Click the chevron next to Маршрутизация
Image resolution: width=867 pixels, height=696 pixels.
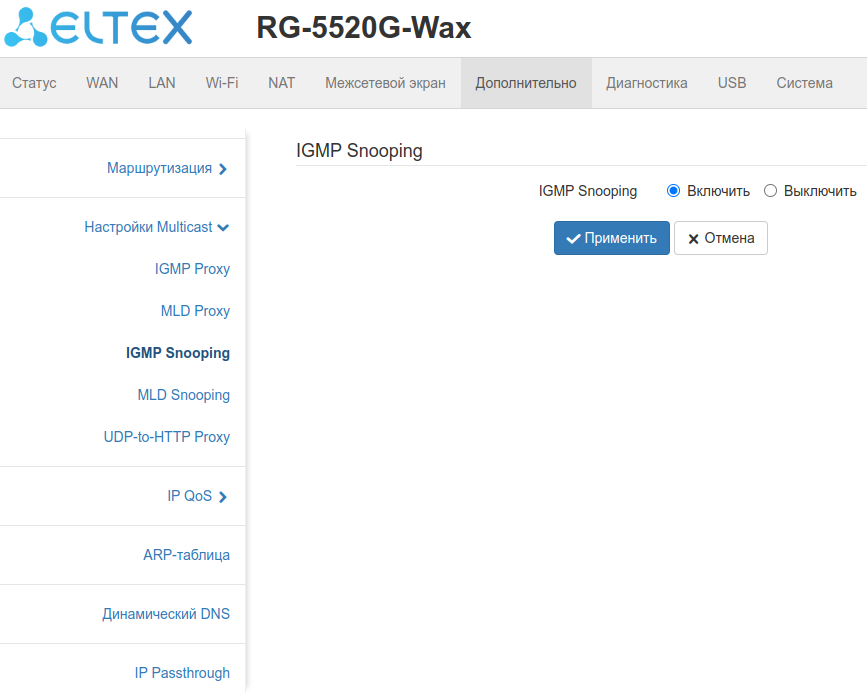point(223,169)
